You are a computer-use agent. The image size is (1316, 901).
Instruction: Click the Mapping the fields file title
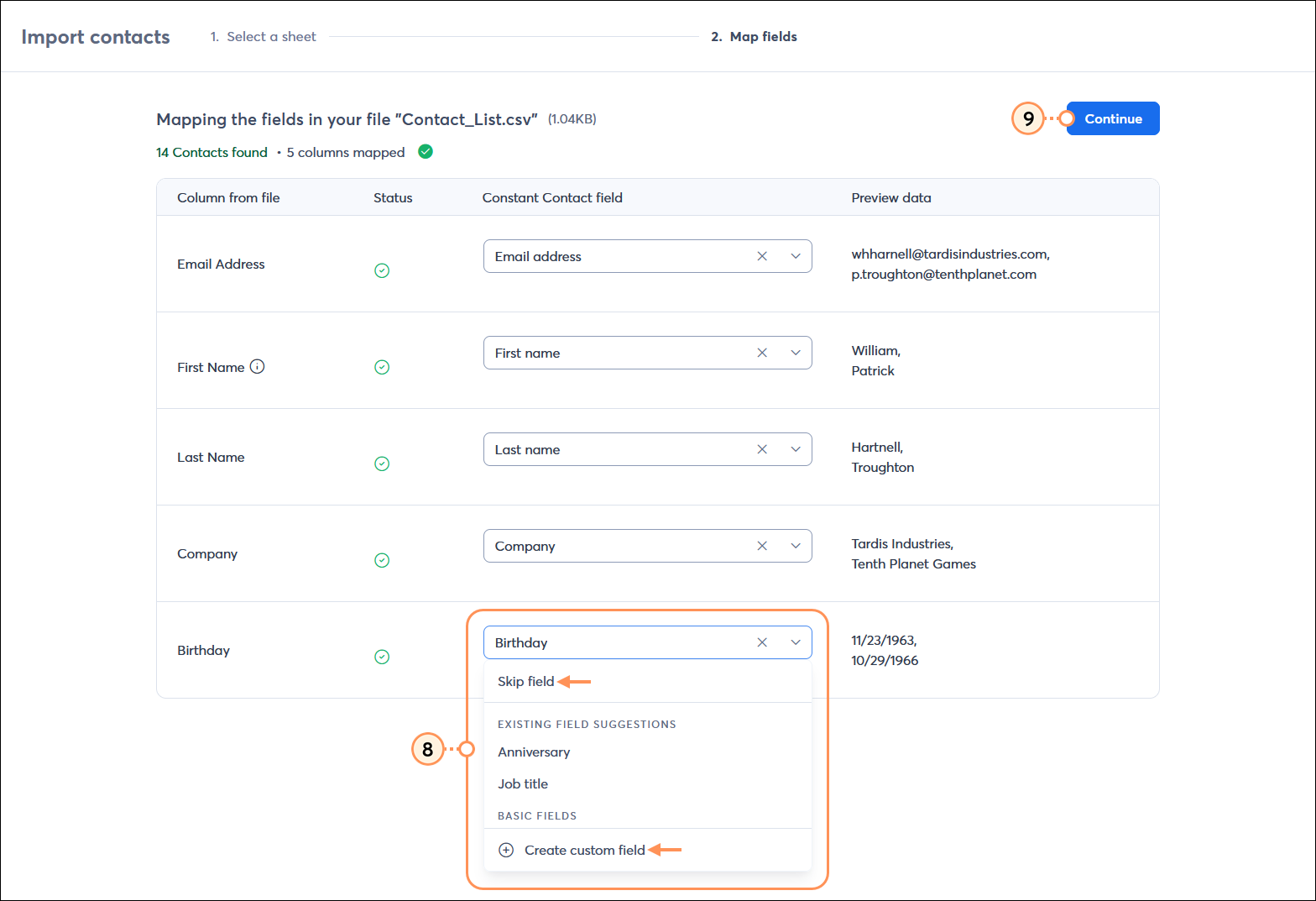(347, 119)
